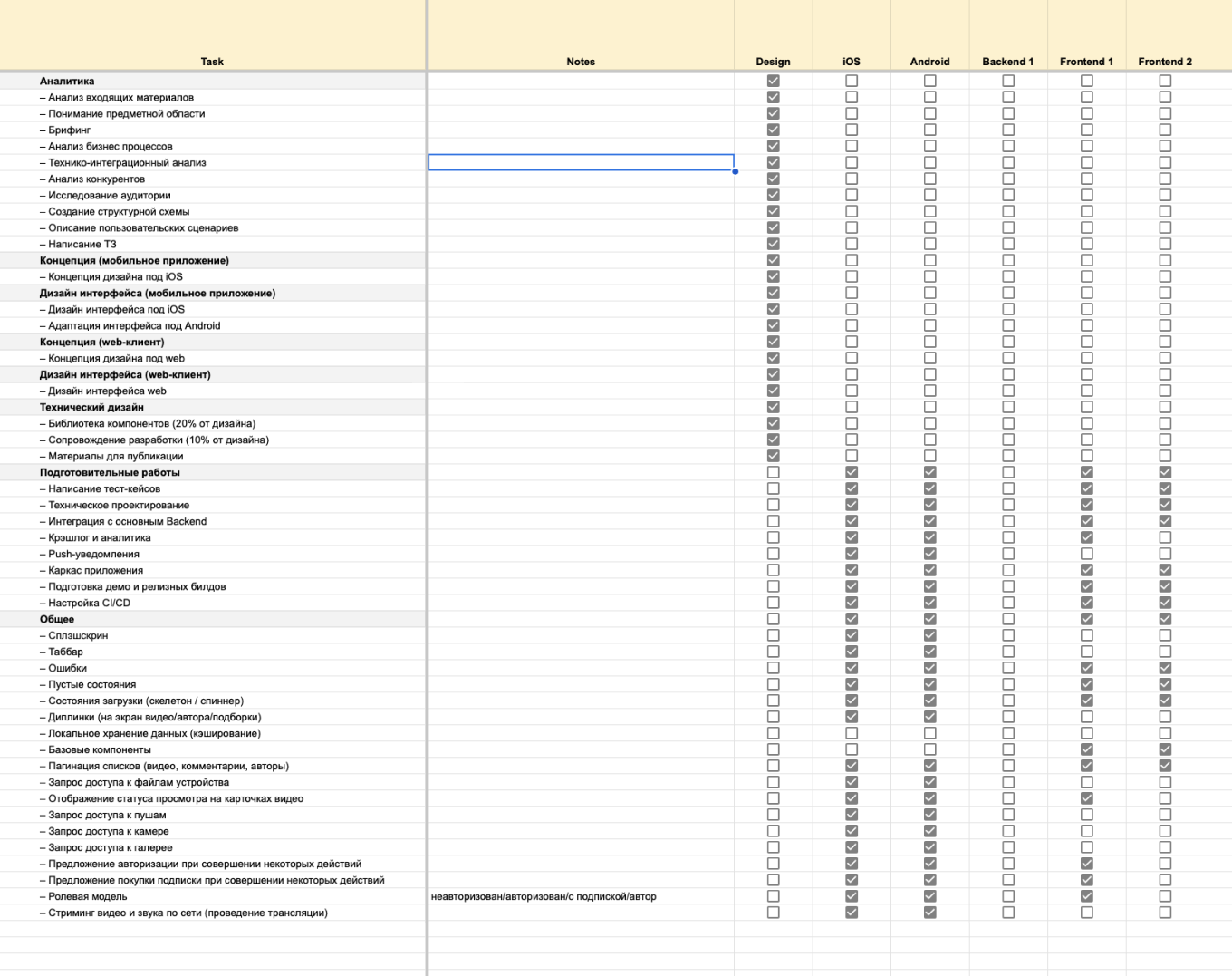The width and height of the screenshot is (1232, 976).
Task: Uncheck iOS checkbox in the Диплинки row
Action: (x=852, y=717)
